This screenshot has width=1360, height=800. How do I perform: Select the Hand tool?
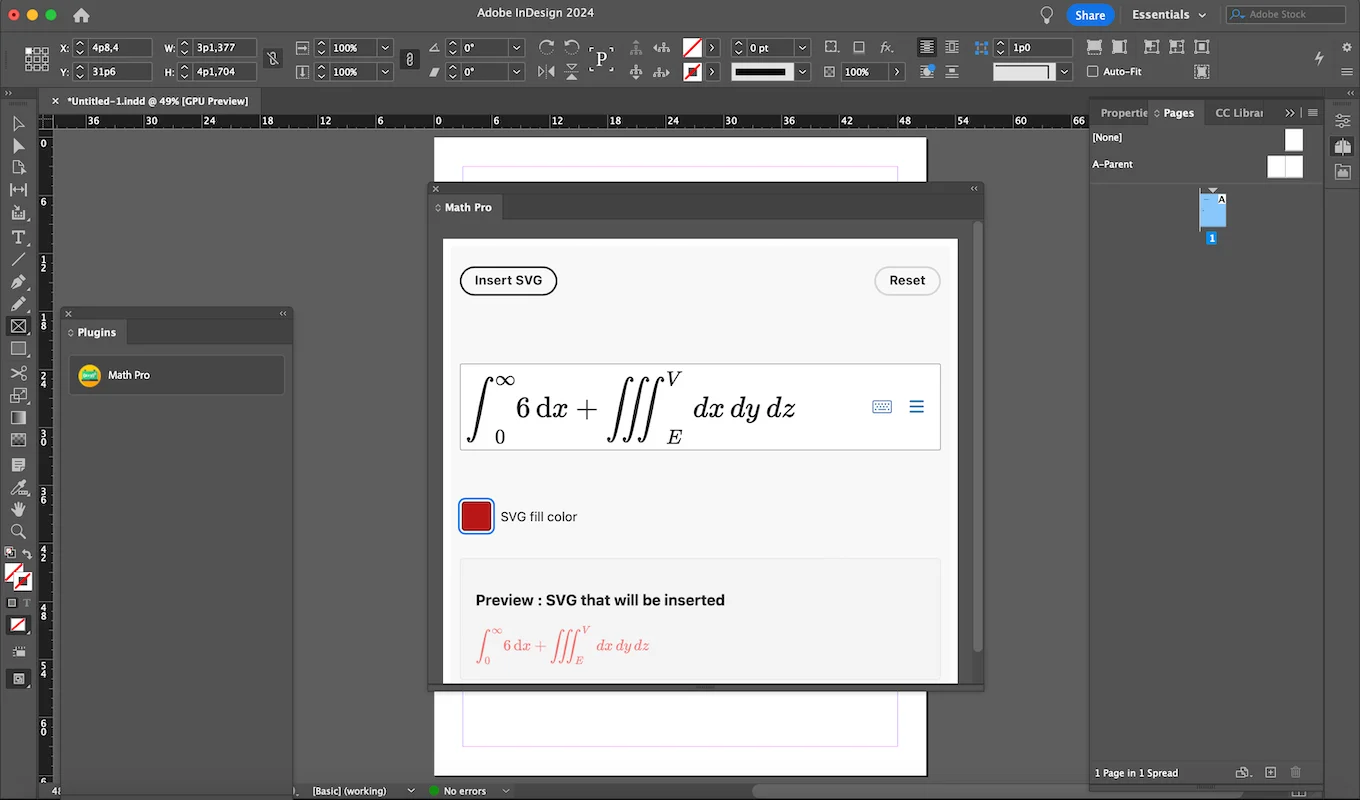click(x=18, y=510)
